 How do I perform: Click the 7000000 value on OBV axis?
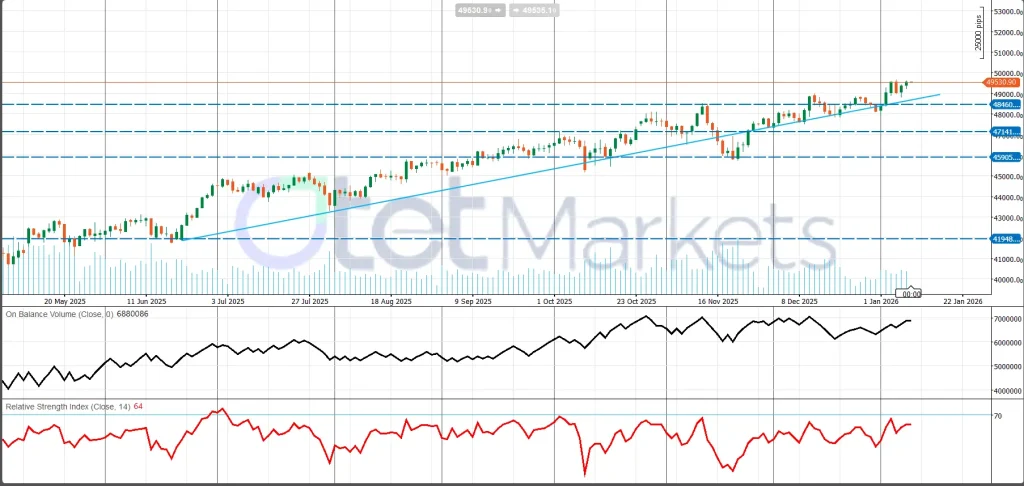tap(1005, 318)
